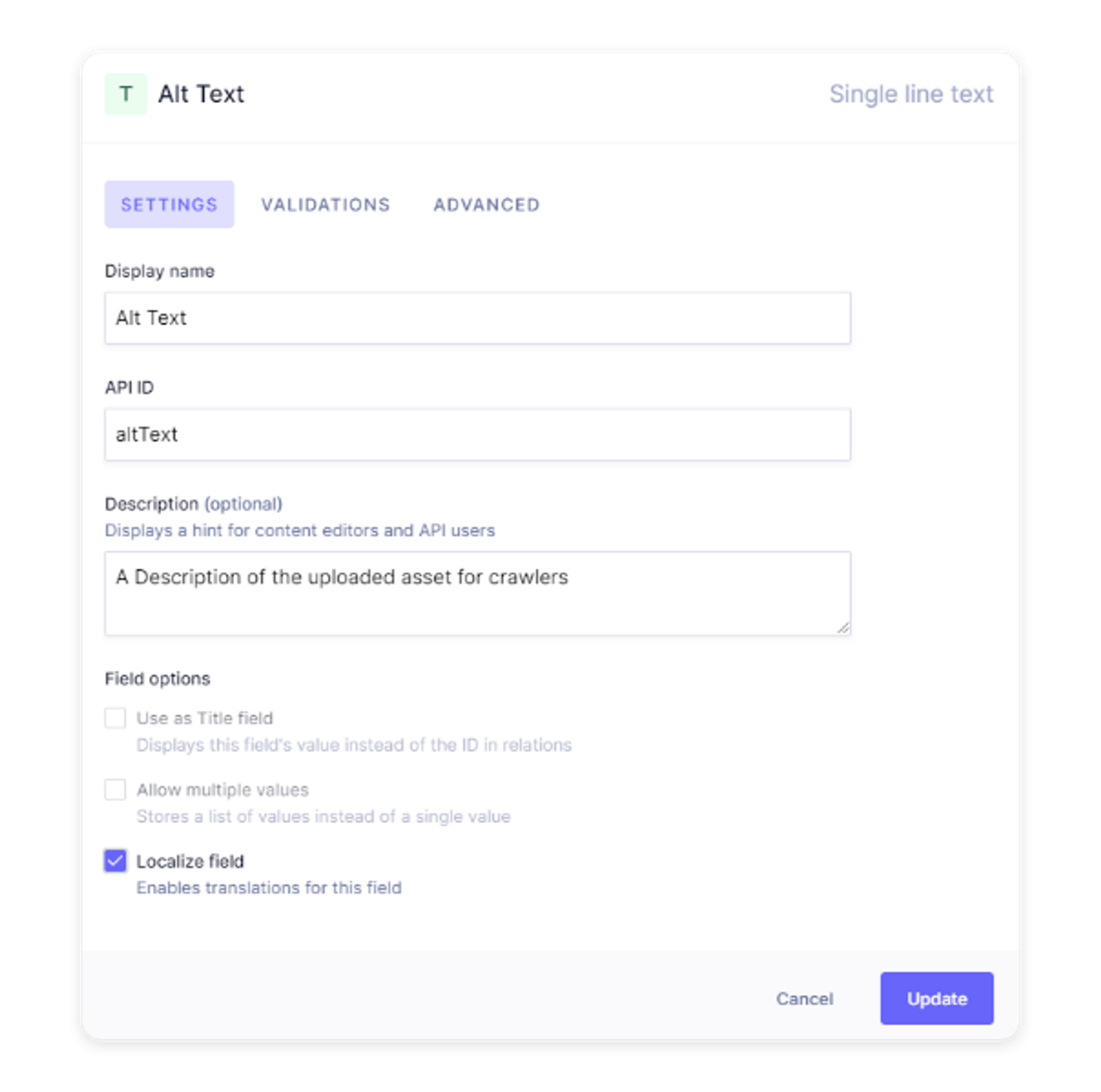Click the Field options heading
1101x1092 pixels.
point(158,678)
